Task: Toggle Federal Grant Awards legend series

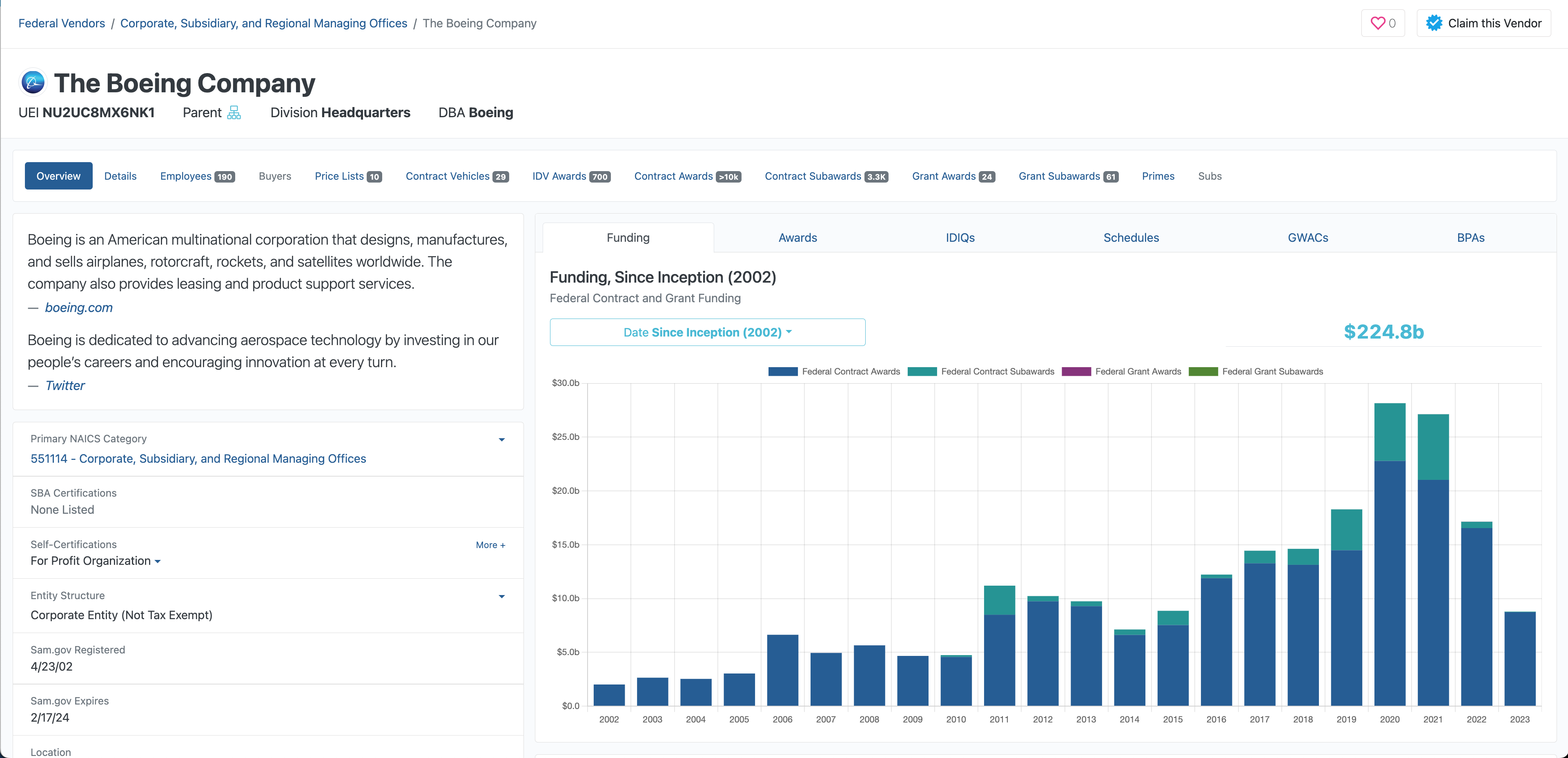Action: tap(1121, 371)
